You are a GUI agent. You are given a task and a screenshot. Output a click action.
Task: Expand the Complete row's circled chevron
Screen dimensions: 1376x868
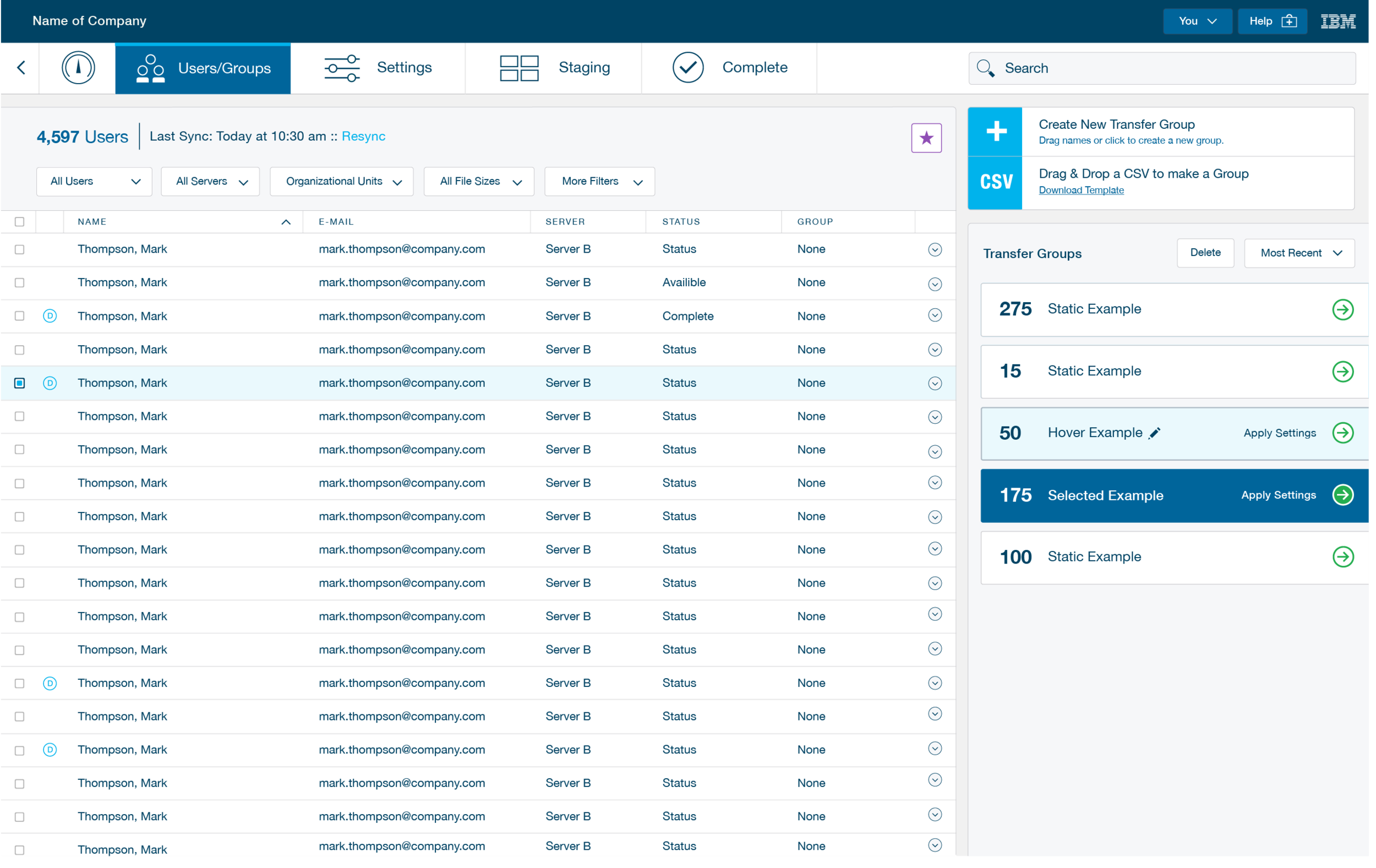pyautogui.click(x=935, y=315)
